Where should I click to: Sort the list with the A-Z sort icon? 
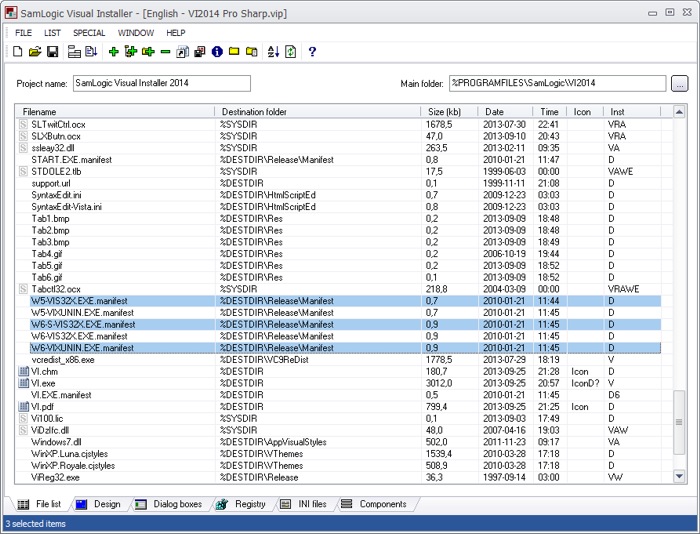pyautogui.click(x=273, y=52)
